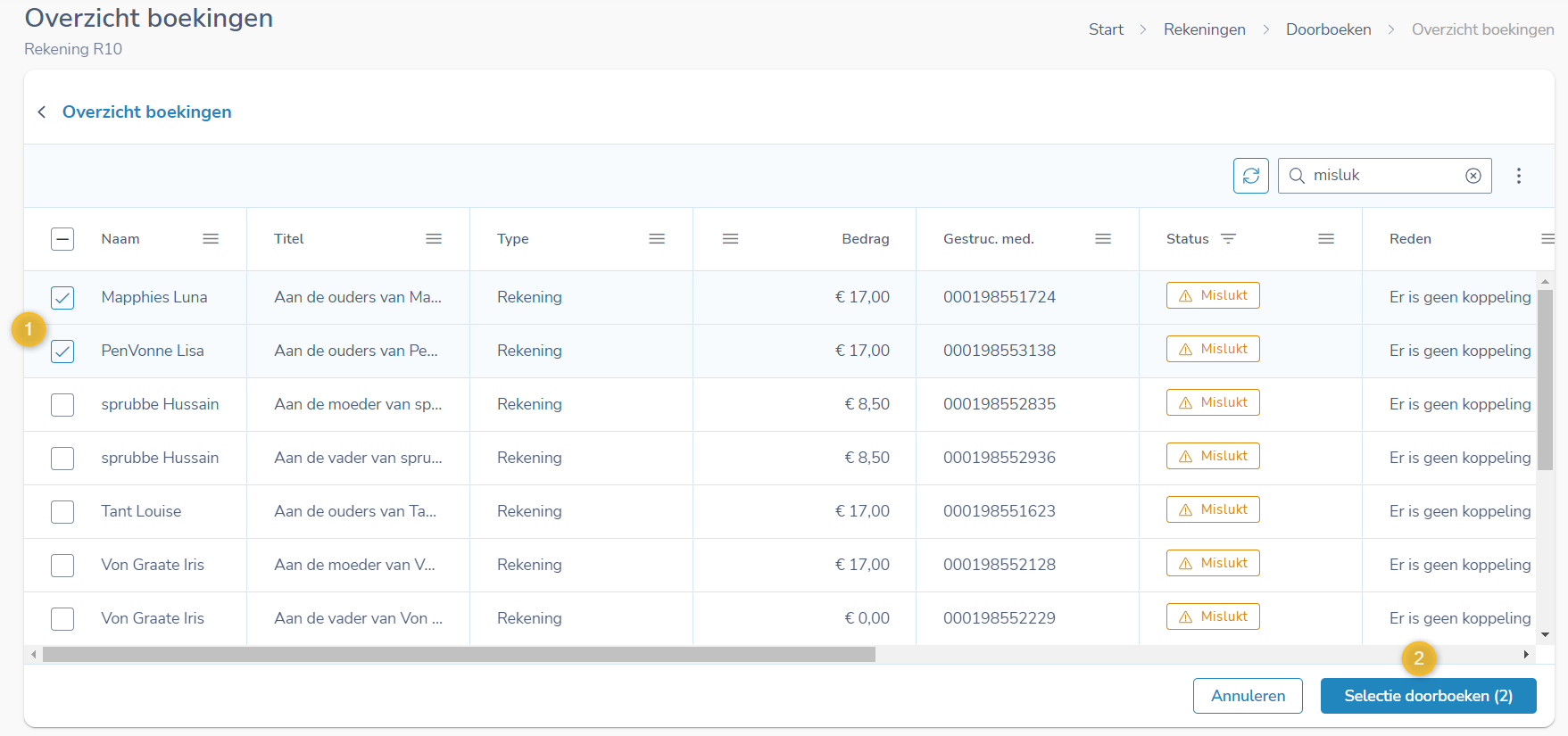Click the Mislukt badge on the € 8,50 moeder row
This screenshot has height=736, width=1568.
click(x=1213, y=402)
